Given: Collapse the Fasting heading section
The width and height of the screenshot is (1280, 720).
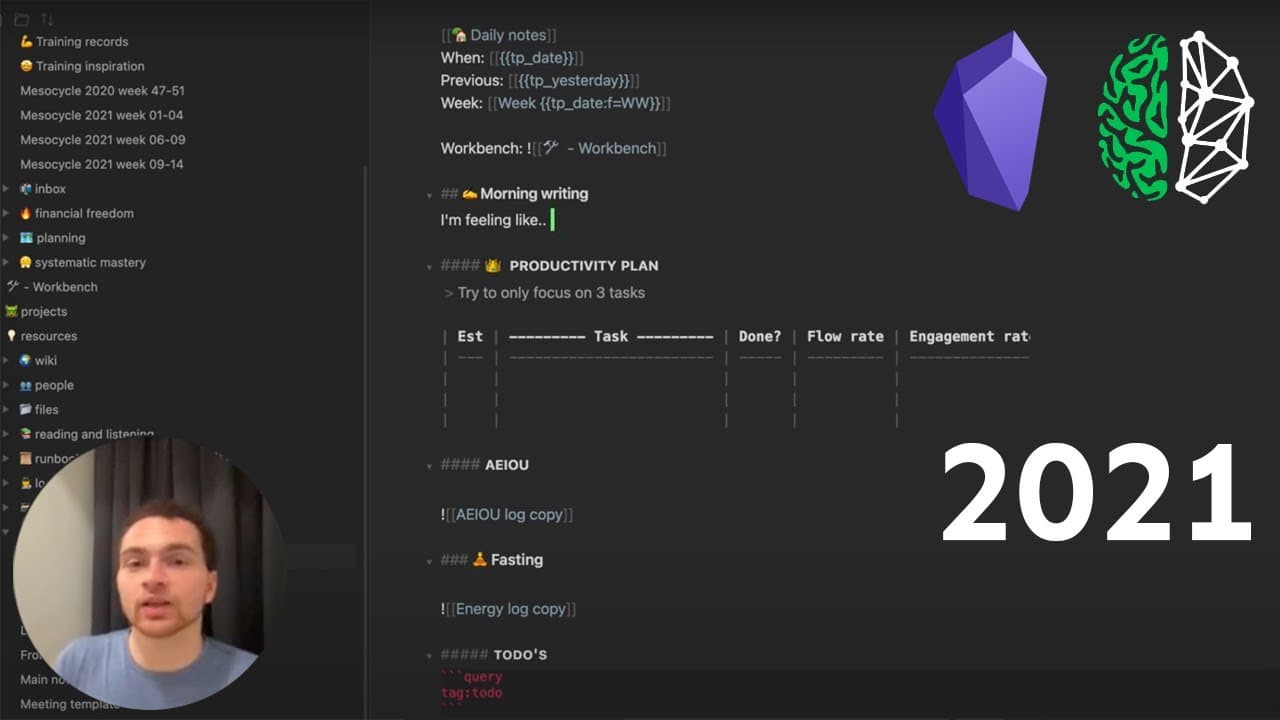Looking at the screenshot, I should [429, 560].
